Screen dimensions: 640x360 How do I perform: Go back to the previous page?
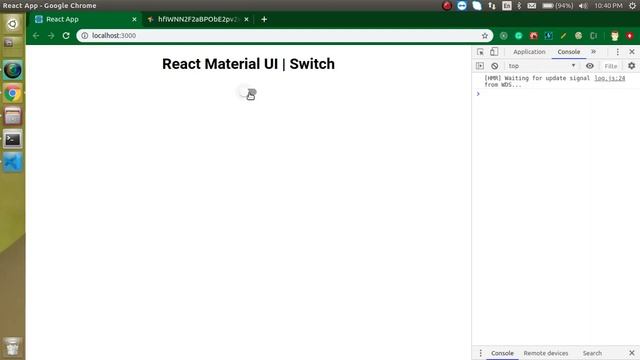point(36,36)
